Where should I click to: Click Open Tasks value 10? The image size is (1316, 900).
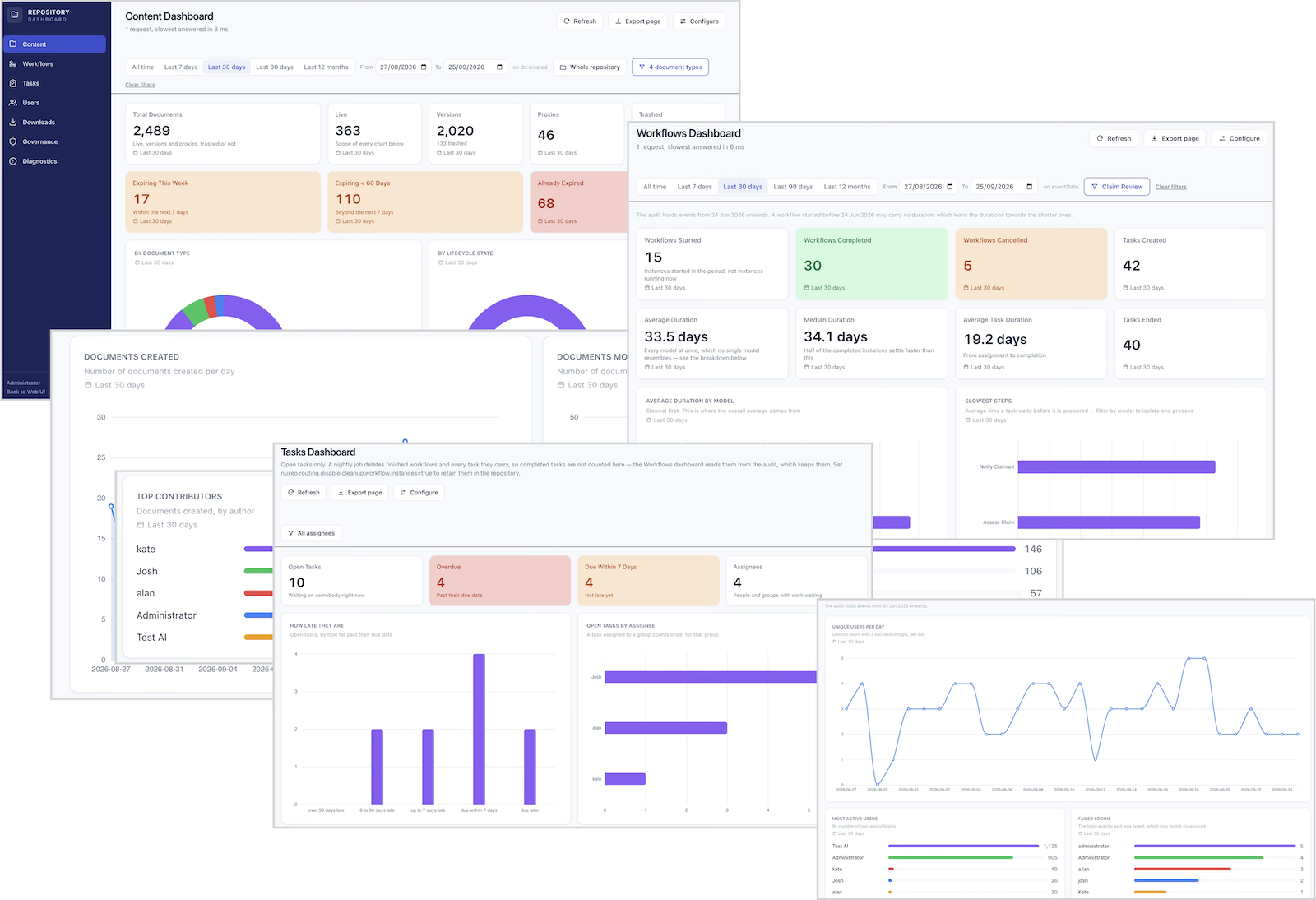click(297, 582)
